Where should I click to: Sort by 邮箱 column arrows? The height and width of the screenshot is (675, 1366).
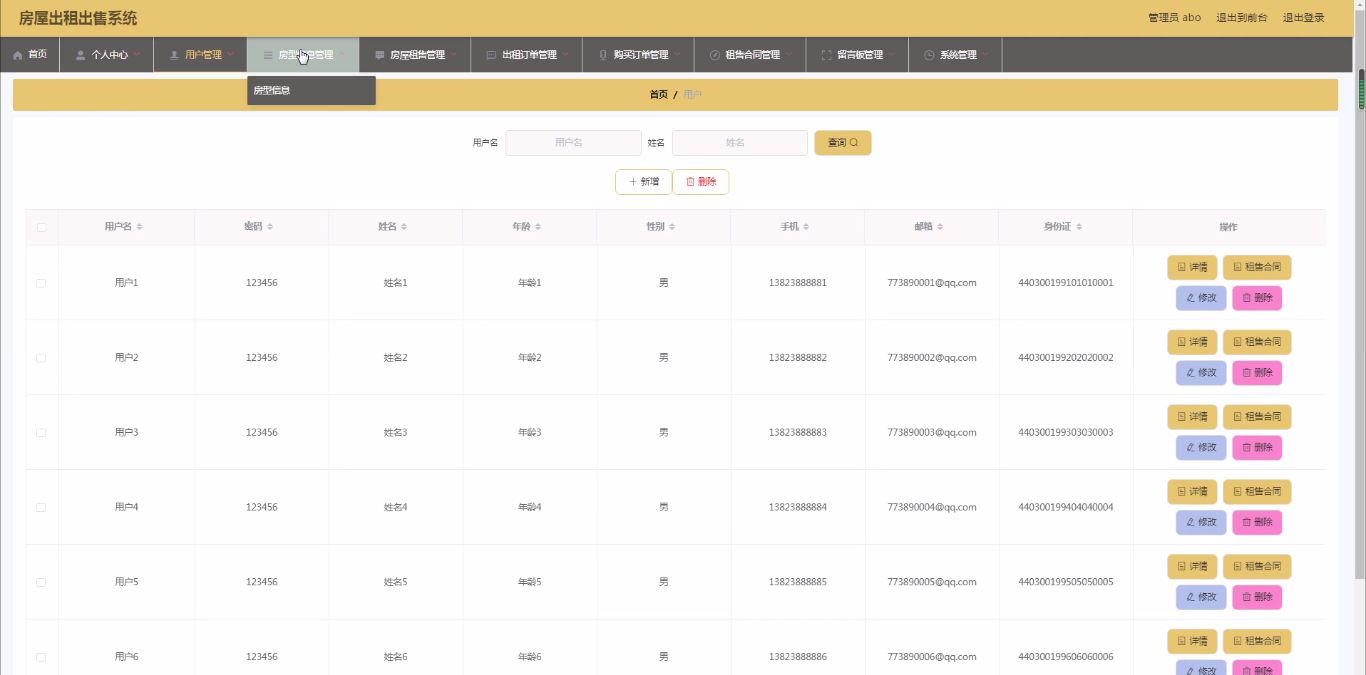coord(940,227)
